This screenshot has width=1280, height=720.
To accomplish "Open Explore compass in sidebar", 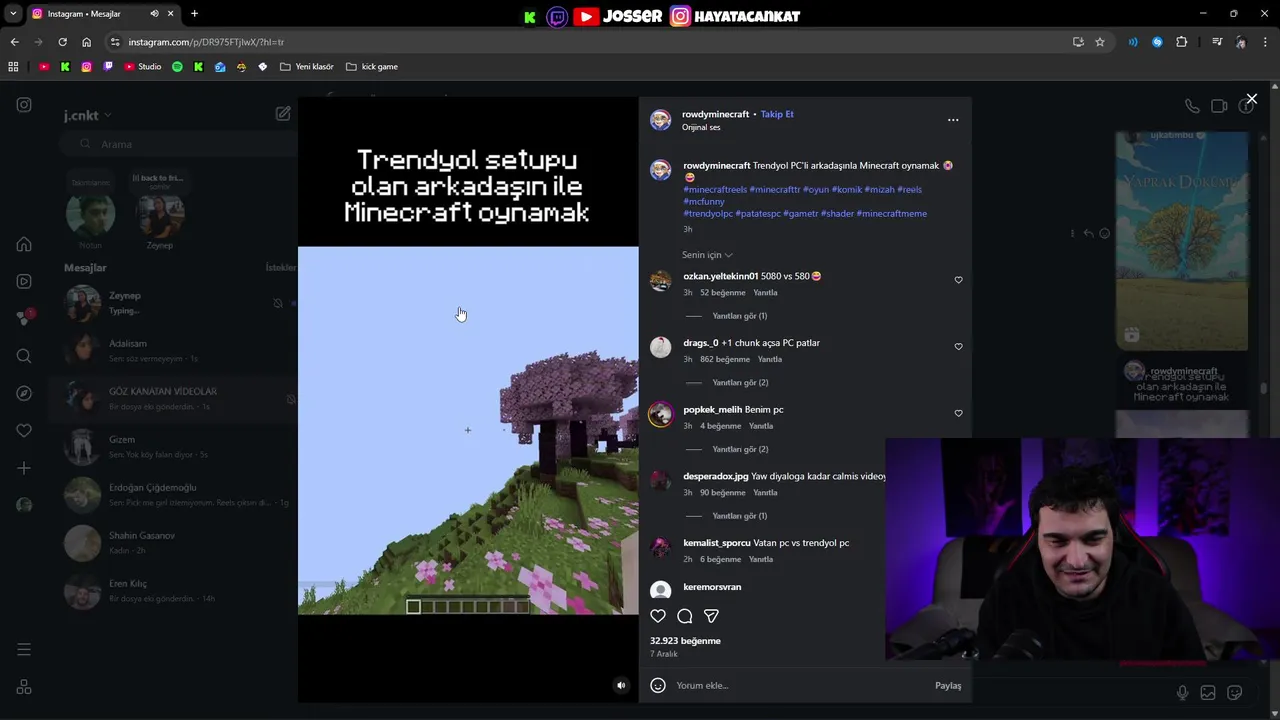I will [x=24, y=393].
